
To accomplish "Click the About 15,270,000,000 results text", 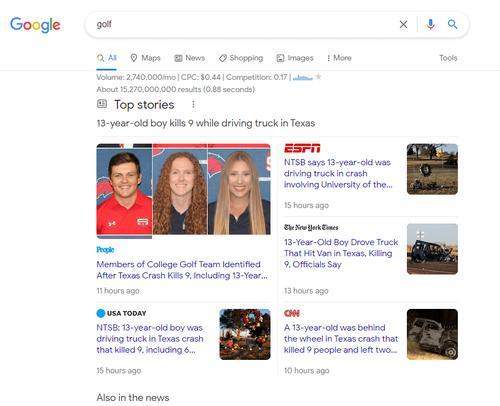I will 176,89.
